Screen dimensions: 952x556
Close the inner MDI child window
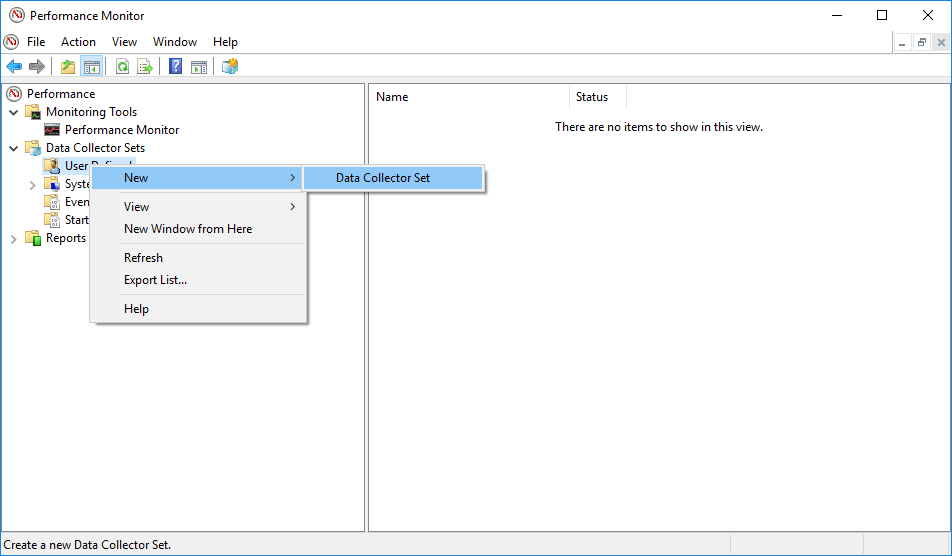941,42
